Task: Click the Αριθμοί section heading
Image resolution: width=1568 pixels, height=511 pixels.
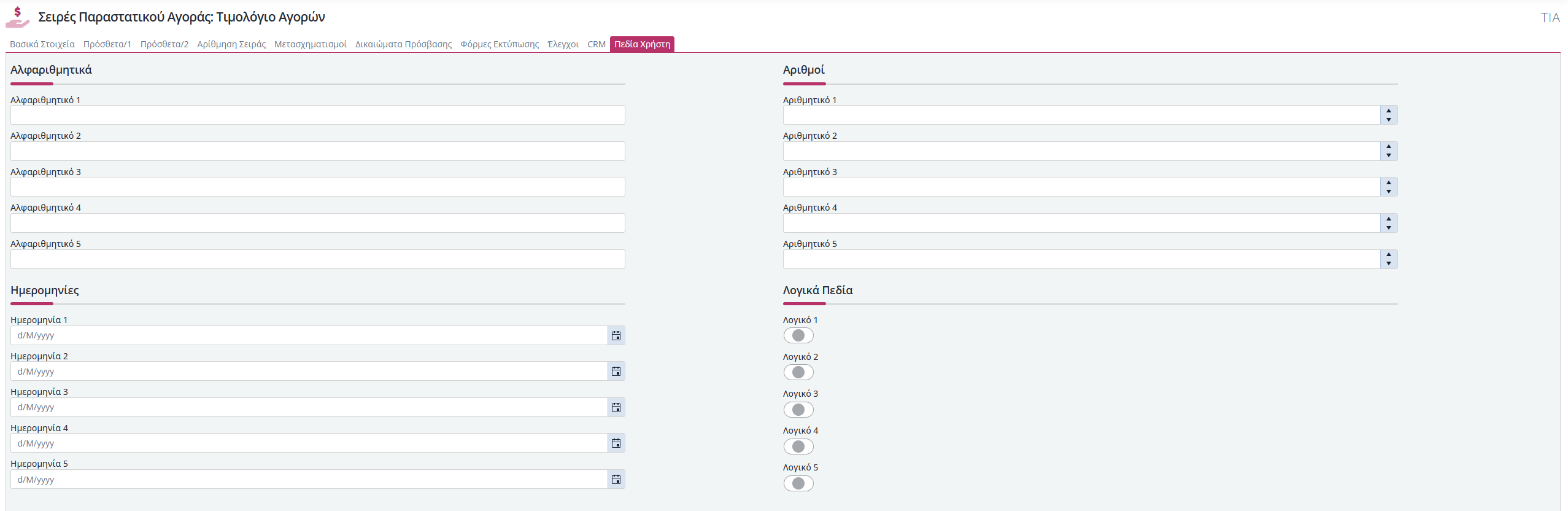Action: 804,70
